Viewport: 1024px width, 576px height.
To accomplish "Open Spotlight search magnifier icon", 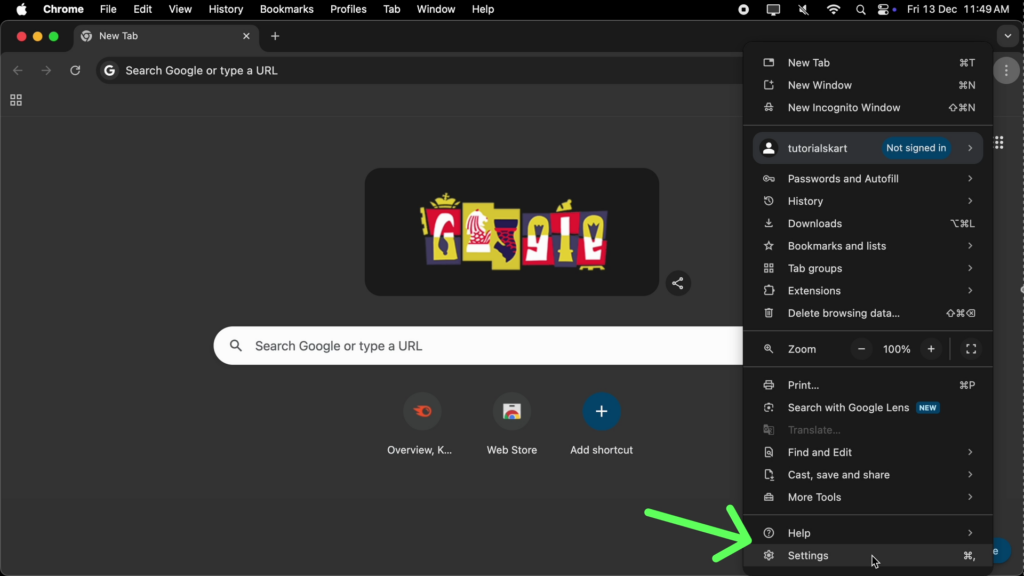I will coord(861,9).
